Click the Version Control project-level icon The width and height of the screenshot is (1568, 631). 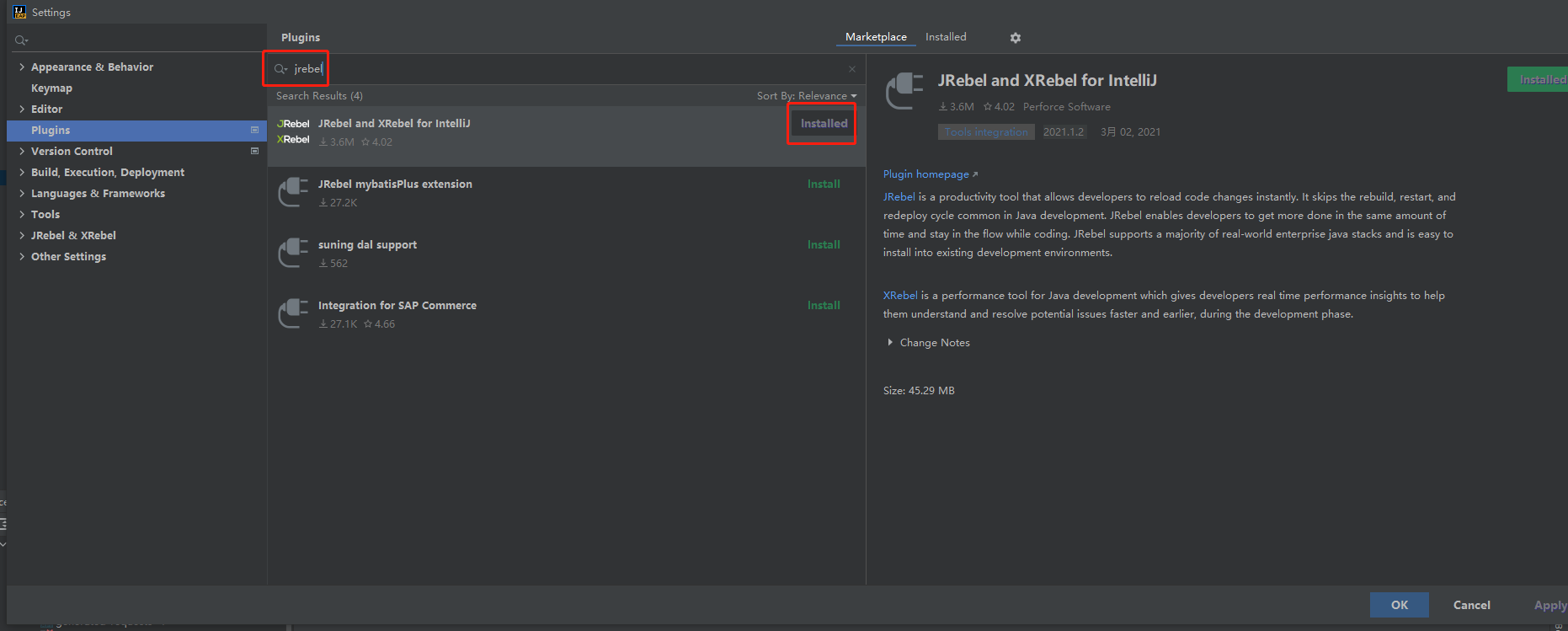[254, 151]
